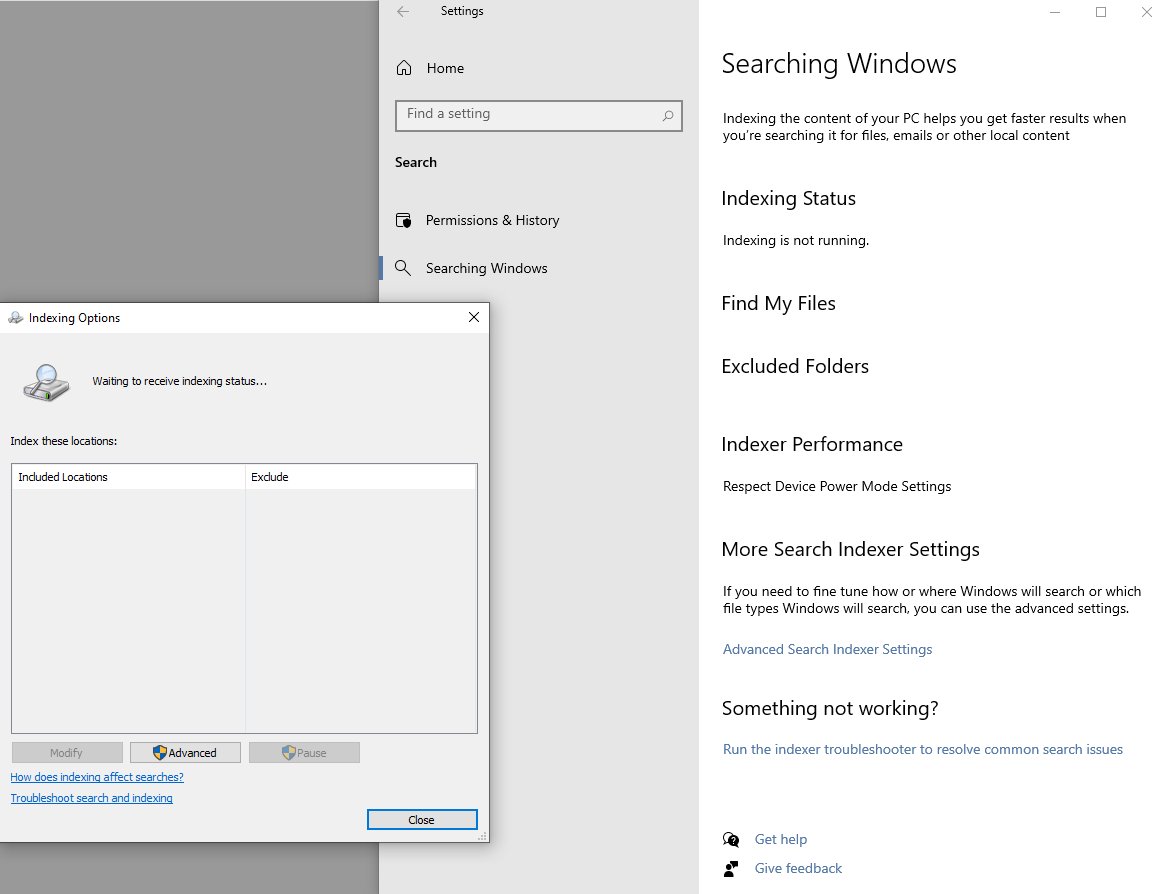Run the indexer troubleshooter link
Viewport: 1168px width, 894px height.
(922, 749)
